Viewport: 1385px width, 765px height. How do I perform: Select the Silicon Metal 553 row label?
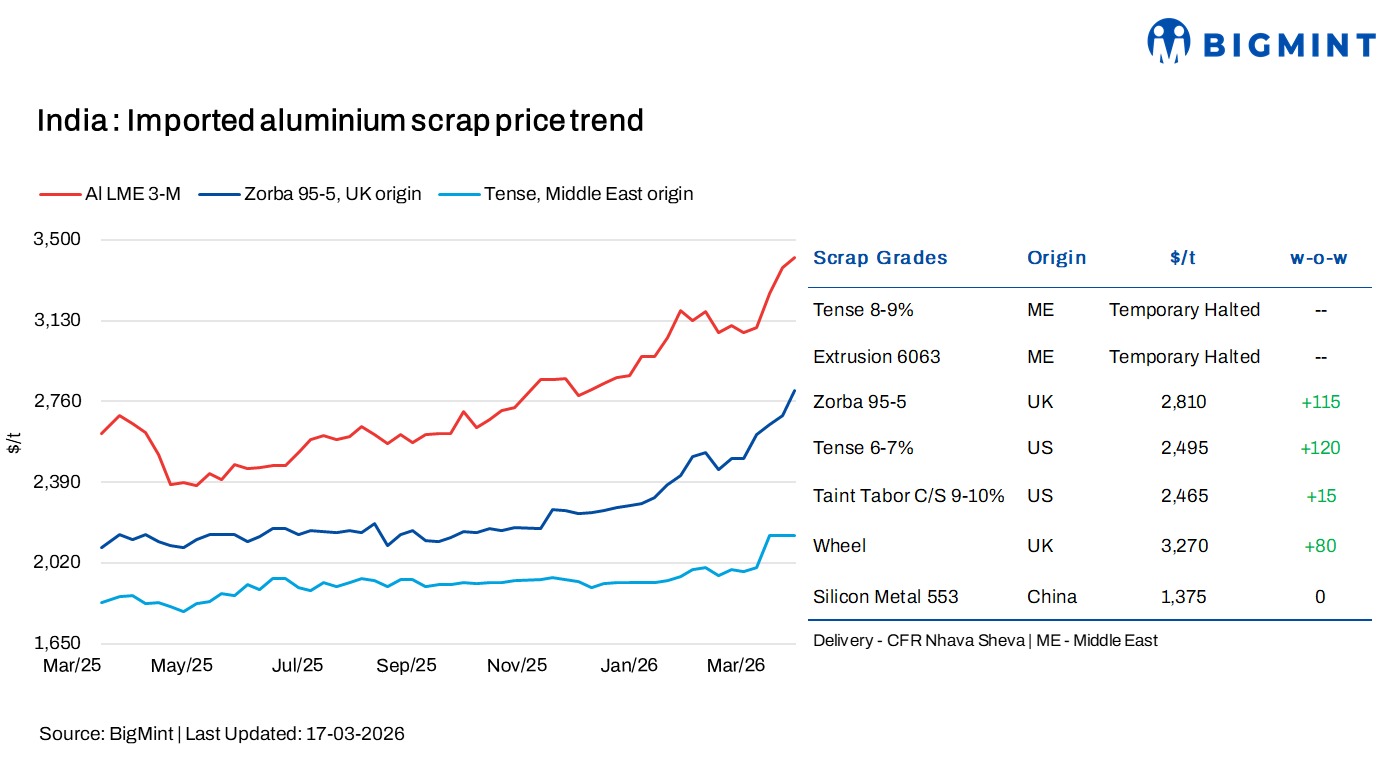point(885,597)
